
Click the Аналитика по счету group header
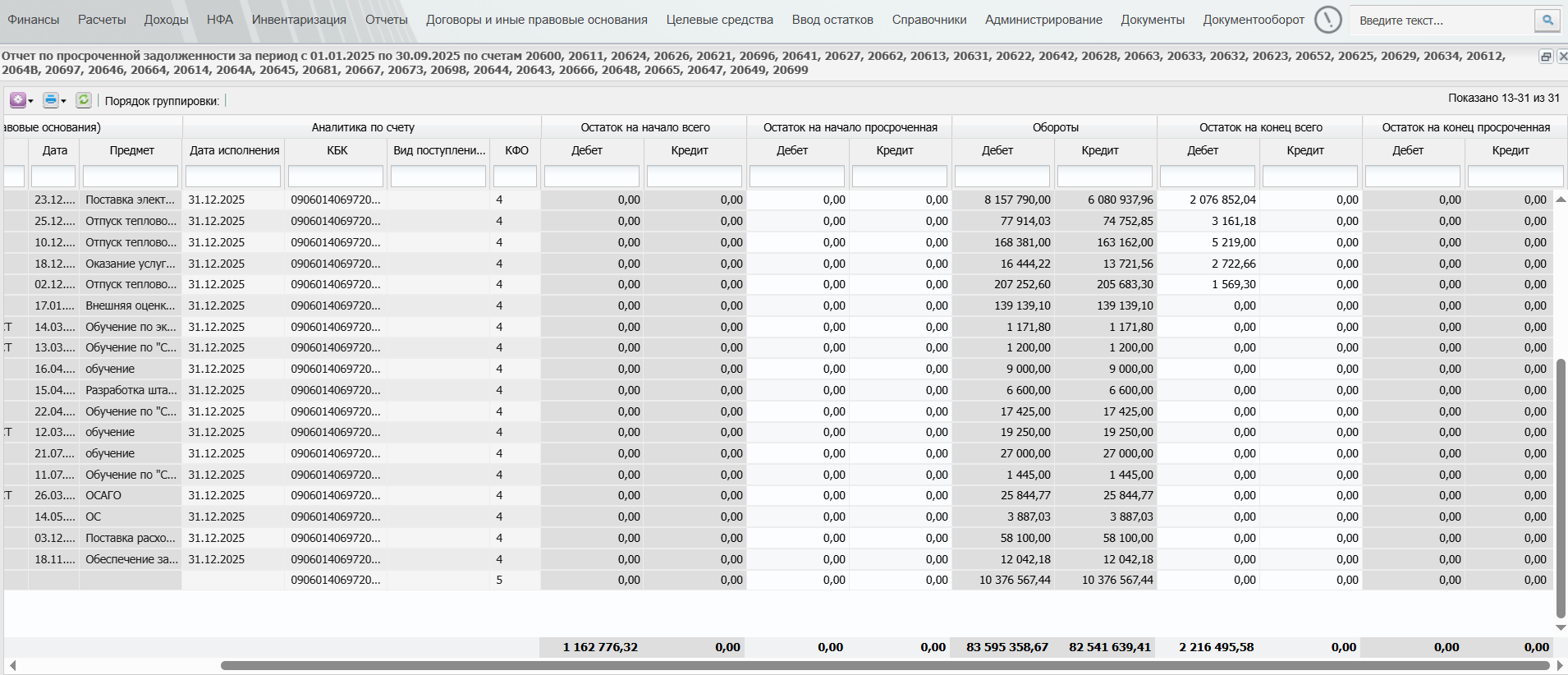point(363,127)
